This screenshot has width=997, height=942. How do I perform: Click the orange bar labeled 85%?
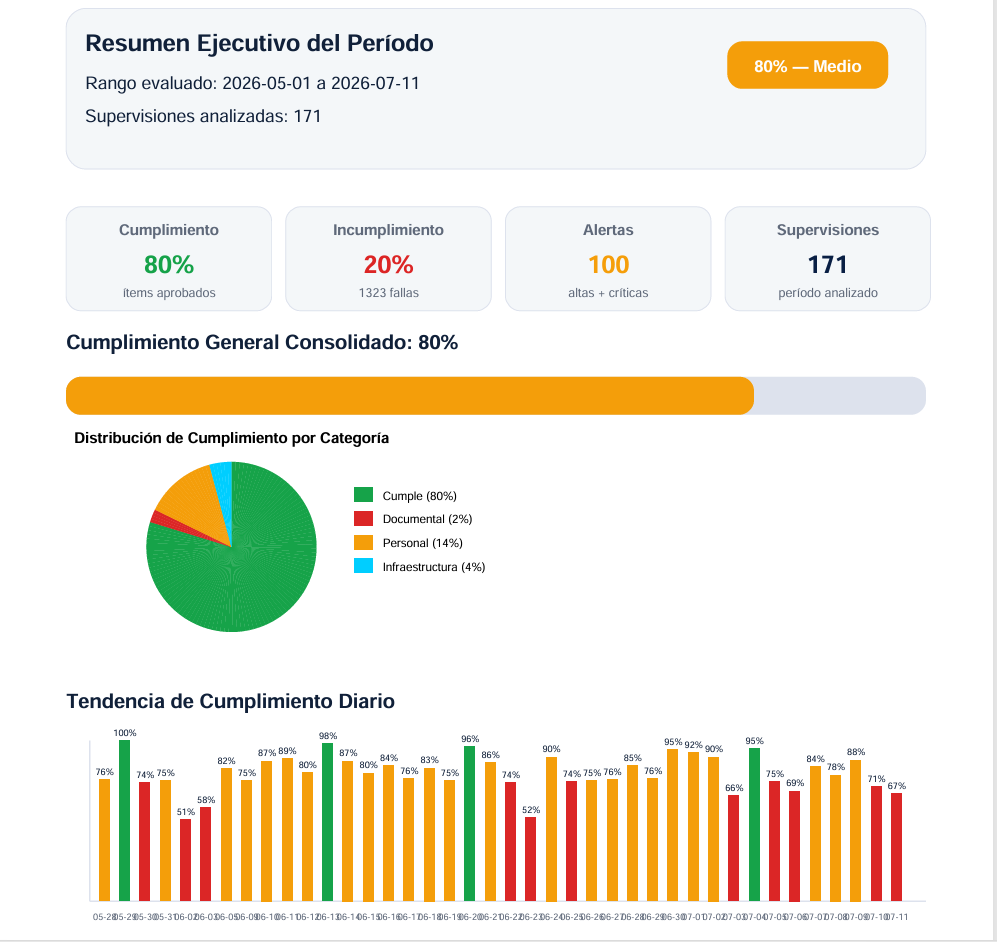(632, 833)
